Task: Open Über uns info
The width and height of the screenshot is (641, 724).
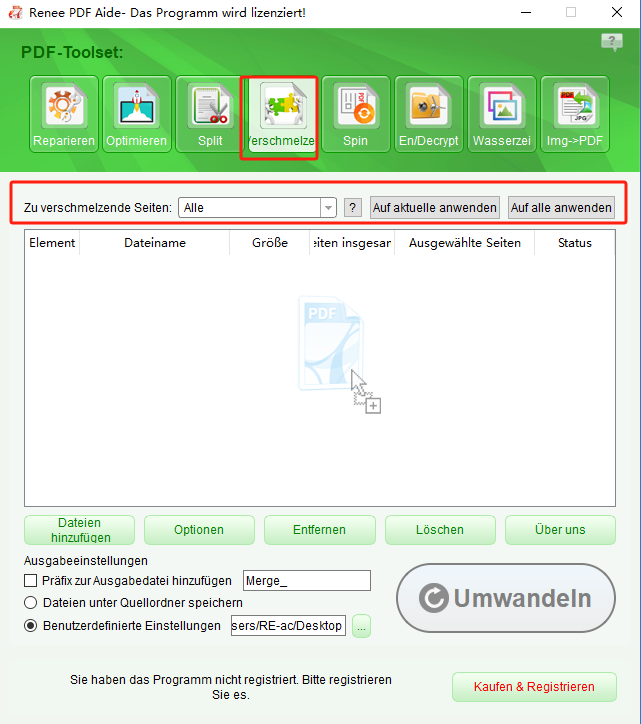Action: point(560,530)
